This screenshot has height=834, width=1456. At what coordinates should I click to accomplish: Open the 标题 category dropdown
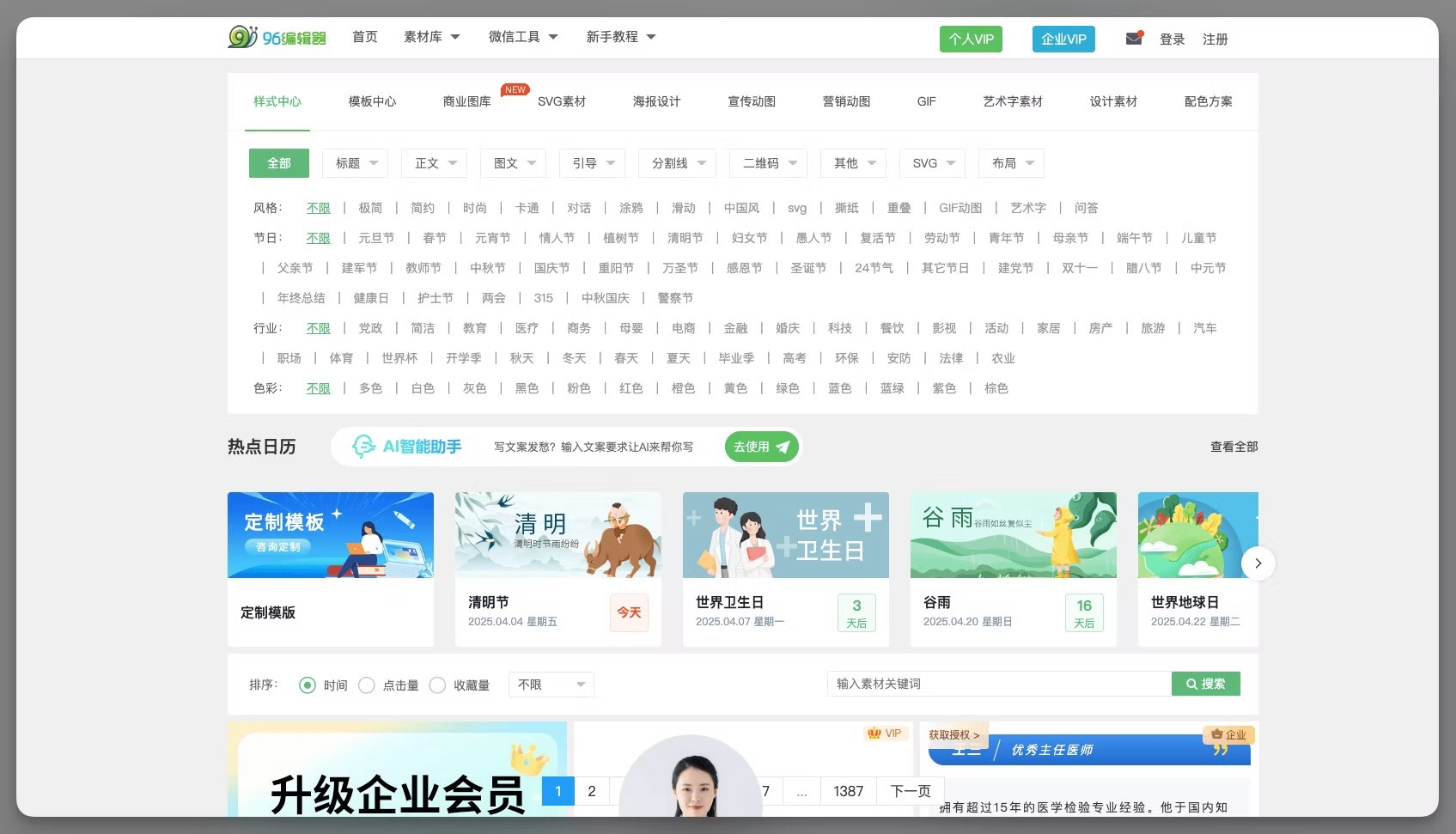click(x=356, y=163)
